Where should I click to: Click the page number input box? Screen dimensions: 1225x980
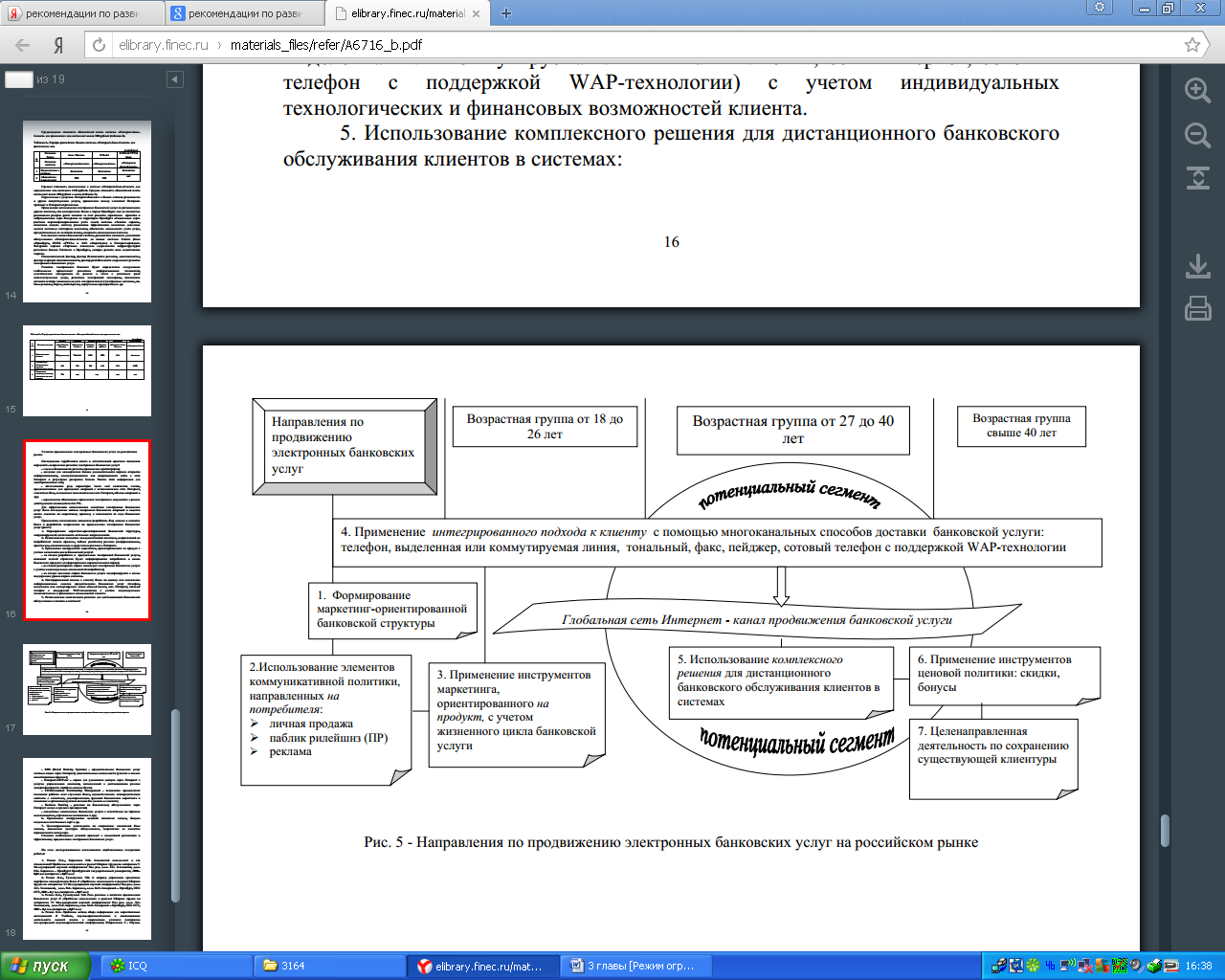18,79
